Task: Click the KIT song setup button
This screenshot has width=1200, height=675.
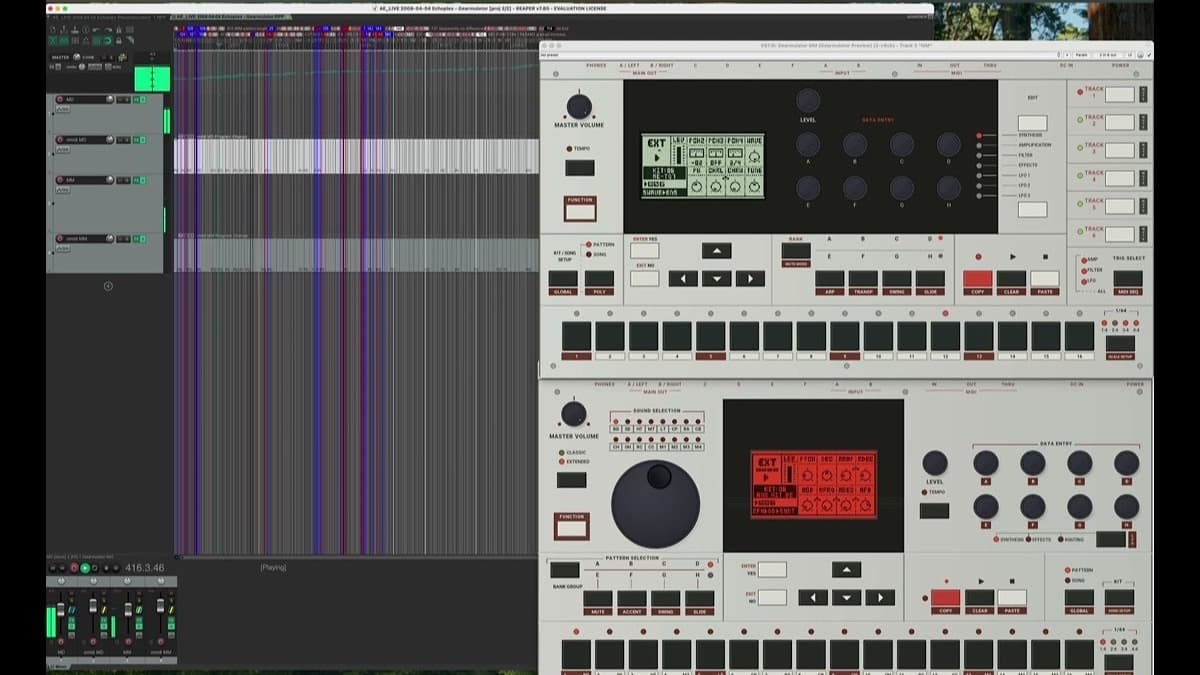Action: 1119,598
